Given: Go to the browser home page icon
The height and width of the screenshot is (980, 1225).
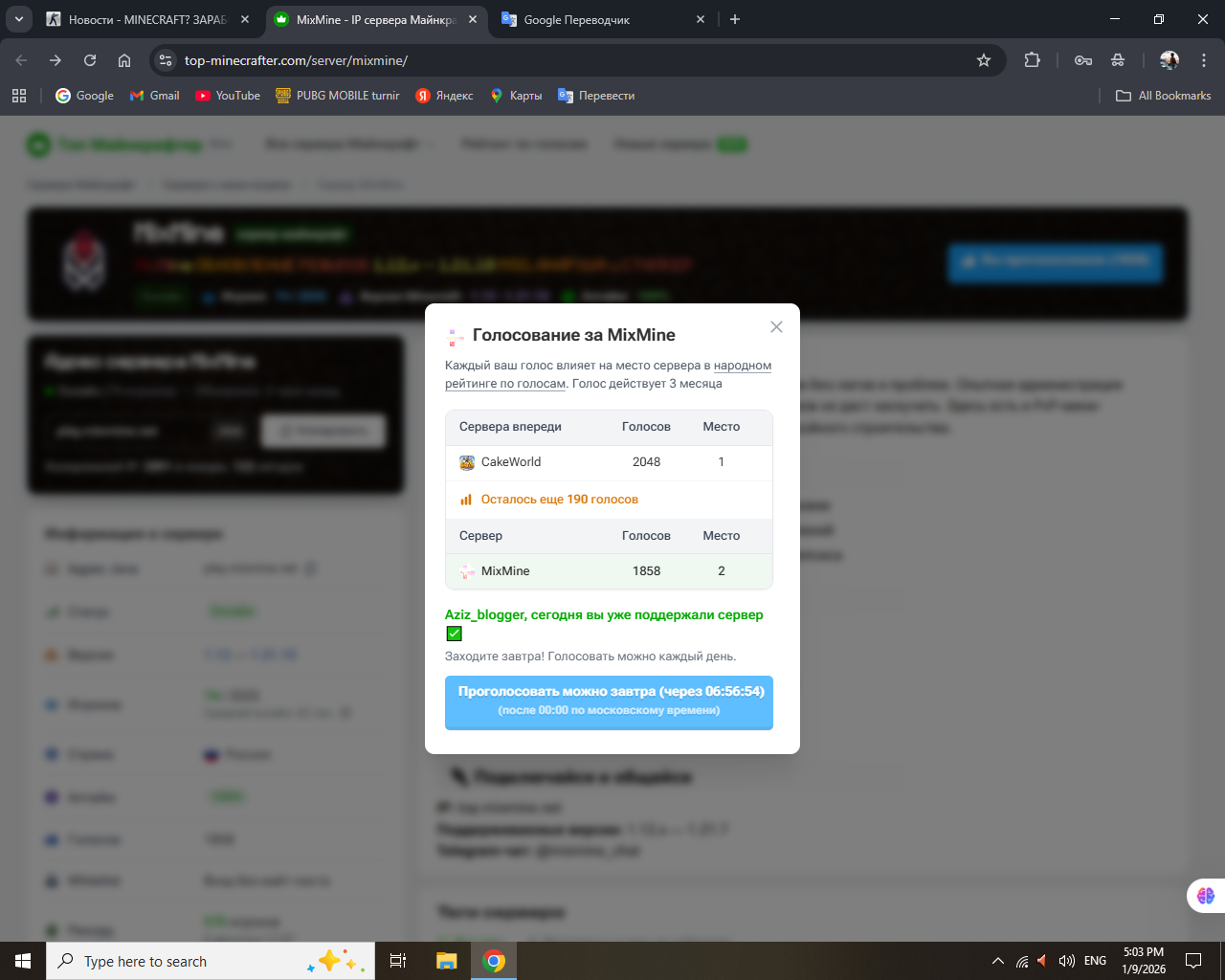Looking at the screenshot, I should point(124,60).
